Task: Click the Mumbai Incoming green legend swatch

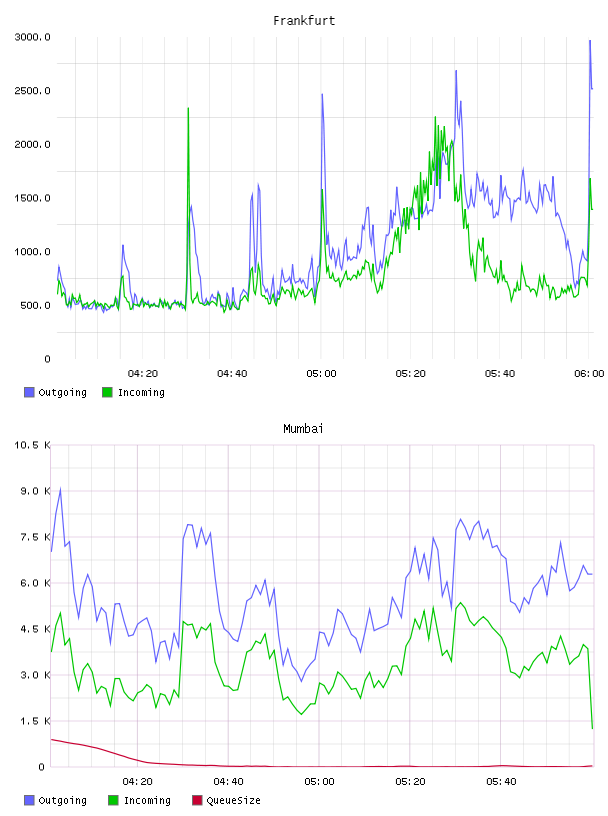Action: (x=113, y=800)
